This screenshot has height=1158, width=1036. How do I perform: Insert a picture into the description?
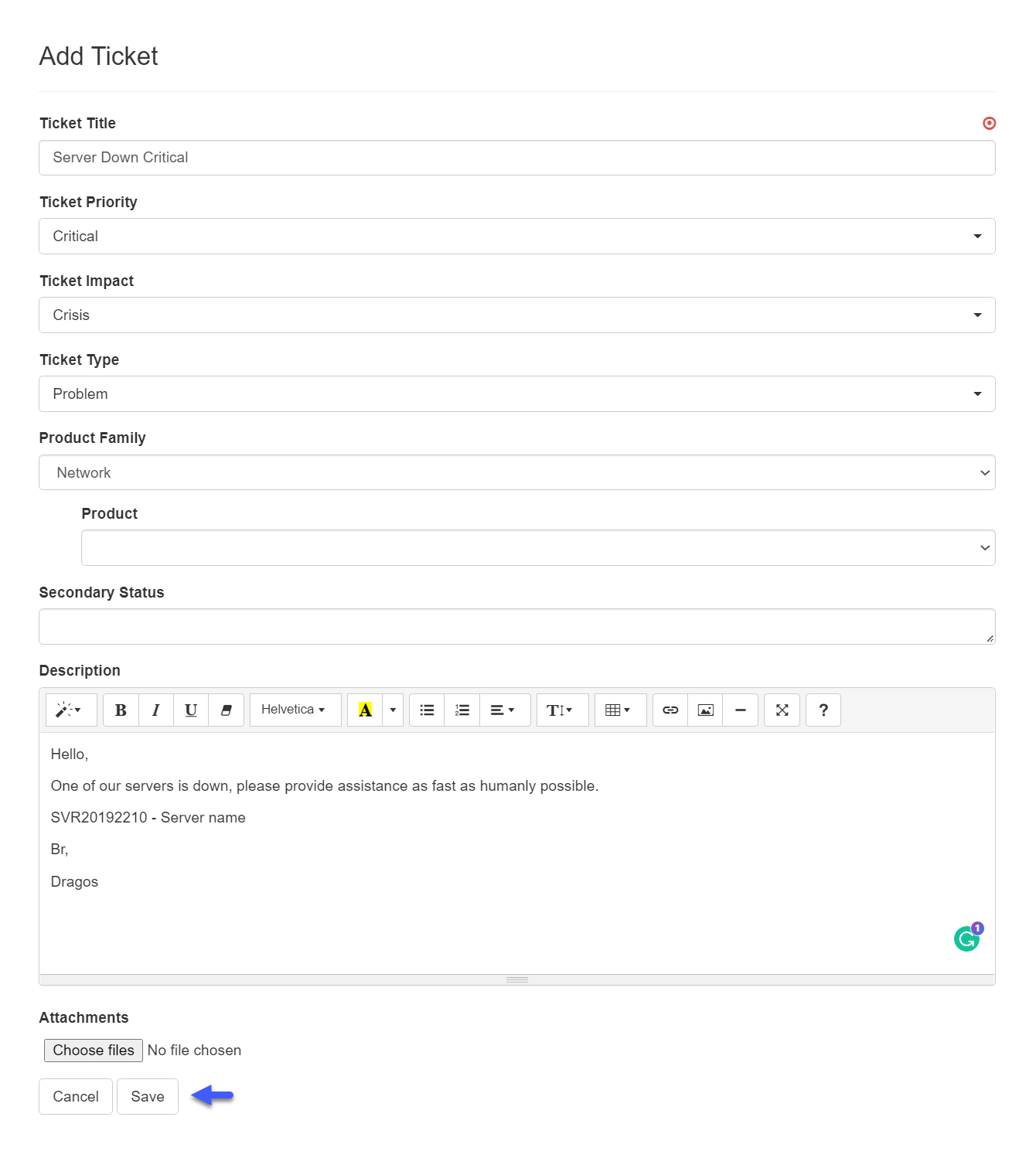pos(705,710)
